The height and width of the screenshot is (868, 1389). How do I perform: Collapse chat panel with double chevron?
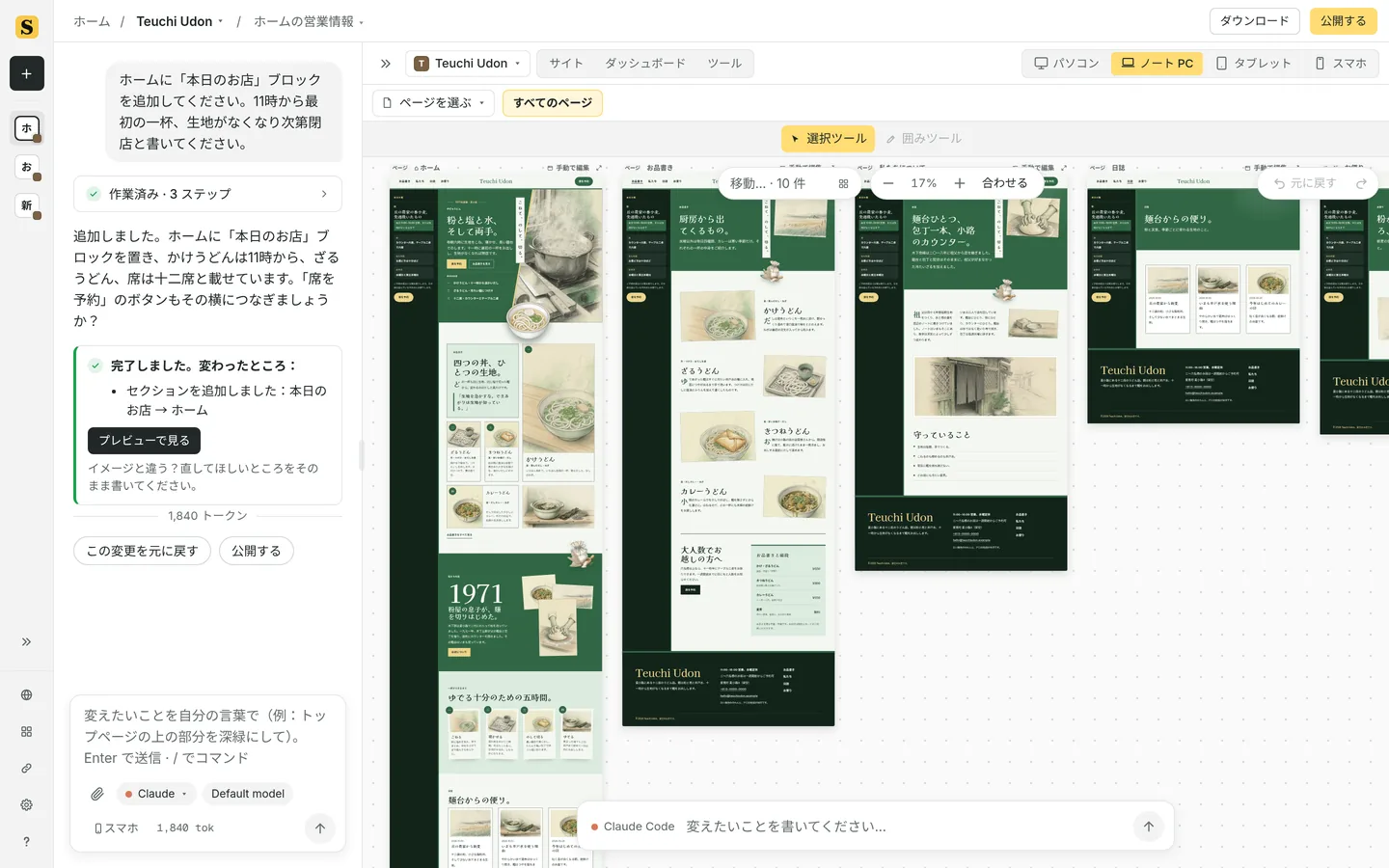(386, 64)
